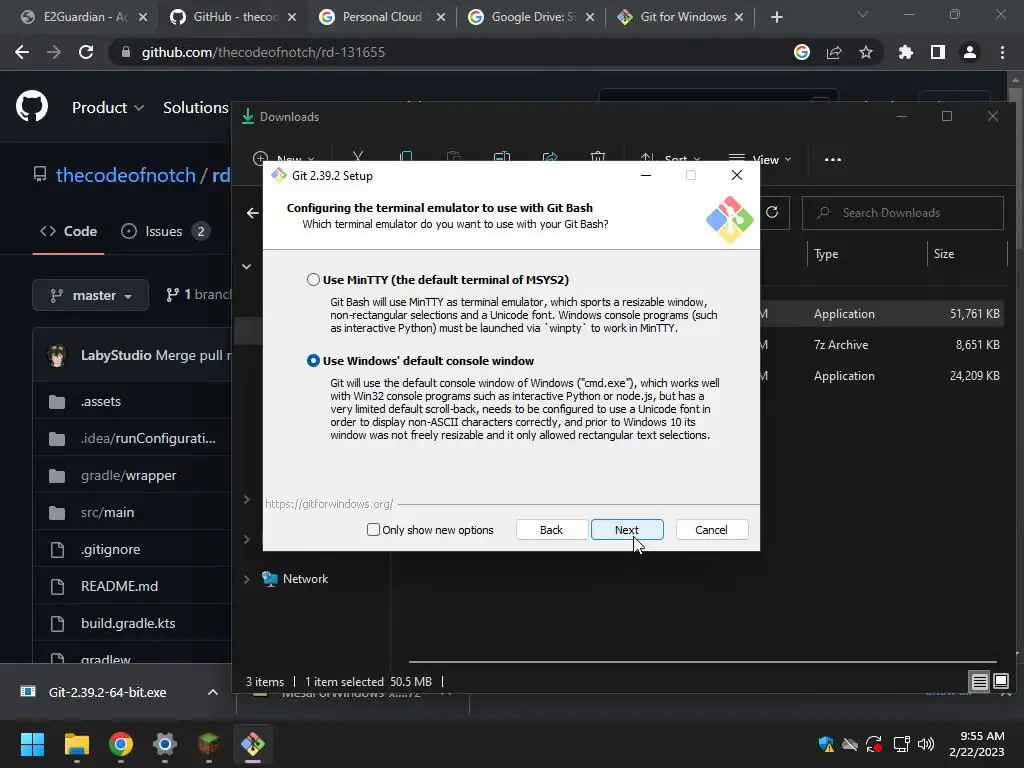Screen dimensions: 1024x768
Task: Open thecodeofnotch profile link
Action: (x=125, y=175)
